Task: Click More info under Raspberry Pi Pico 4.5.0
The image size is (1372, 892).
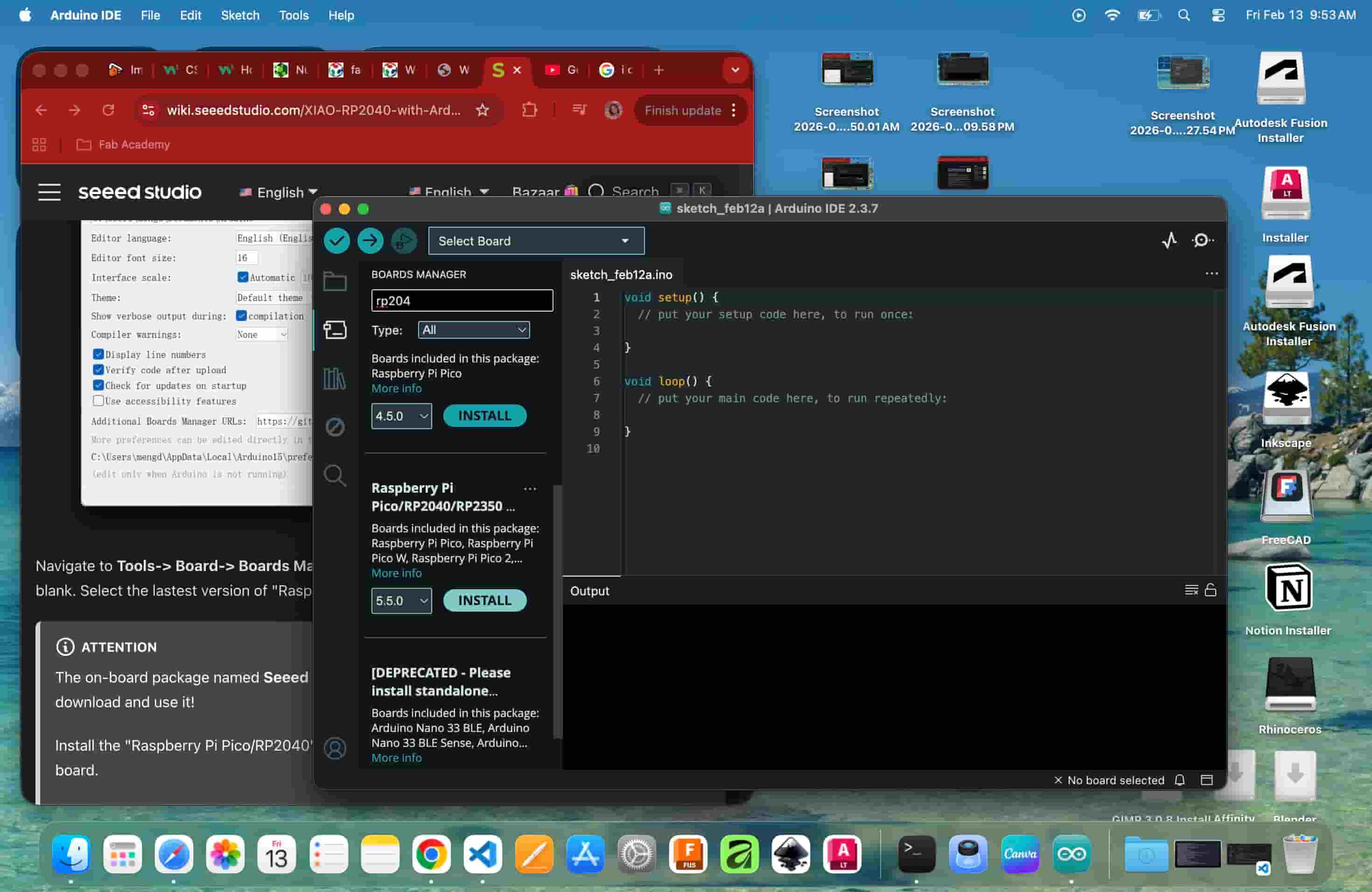Action: coord(396,388)
